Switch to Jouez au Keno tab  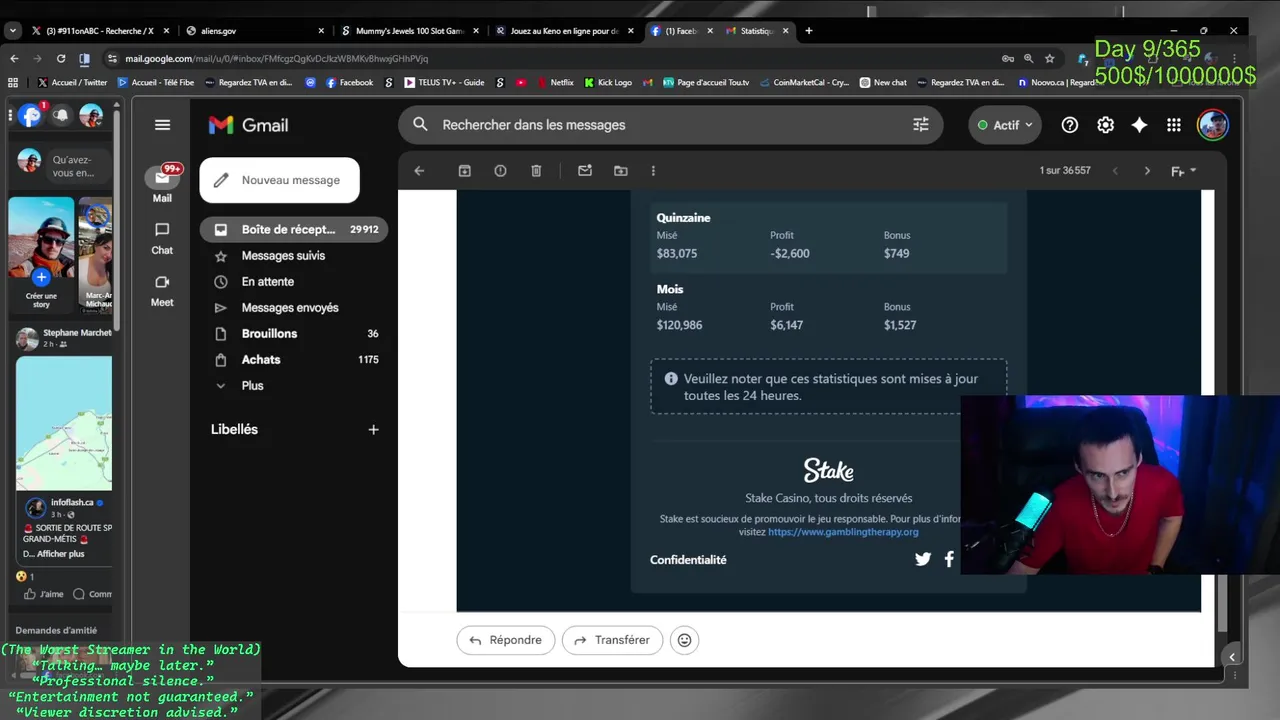pos(565,31)
